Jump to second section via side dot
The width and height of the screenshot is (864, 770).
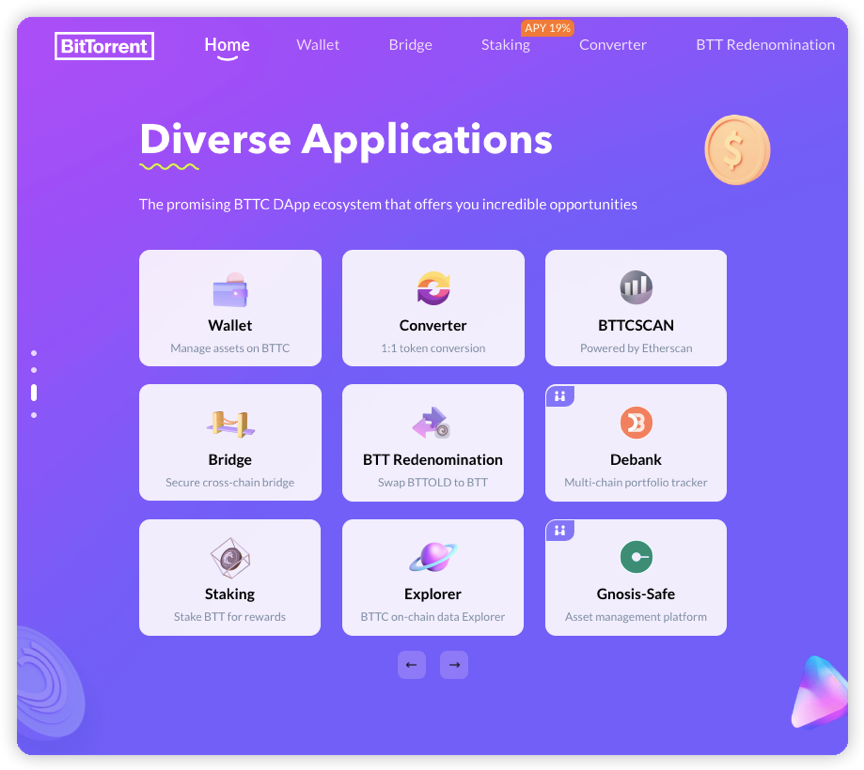click(34, 370)
